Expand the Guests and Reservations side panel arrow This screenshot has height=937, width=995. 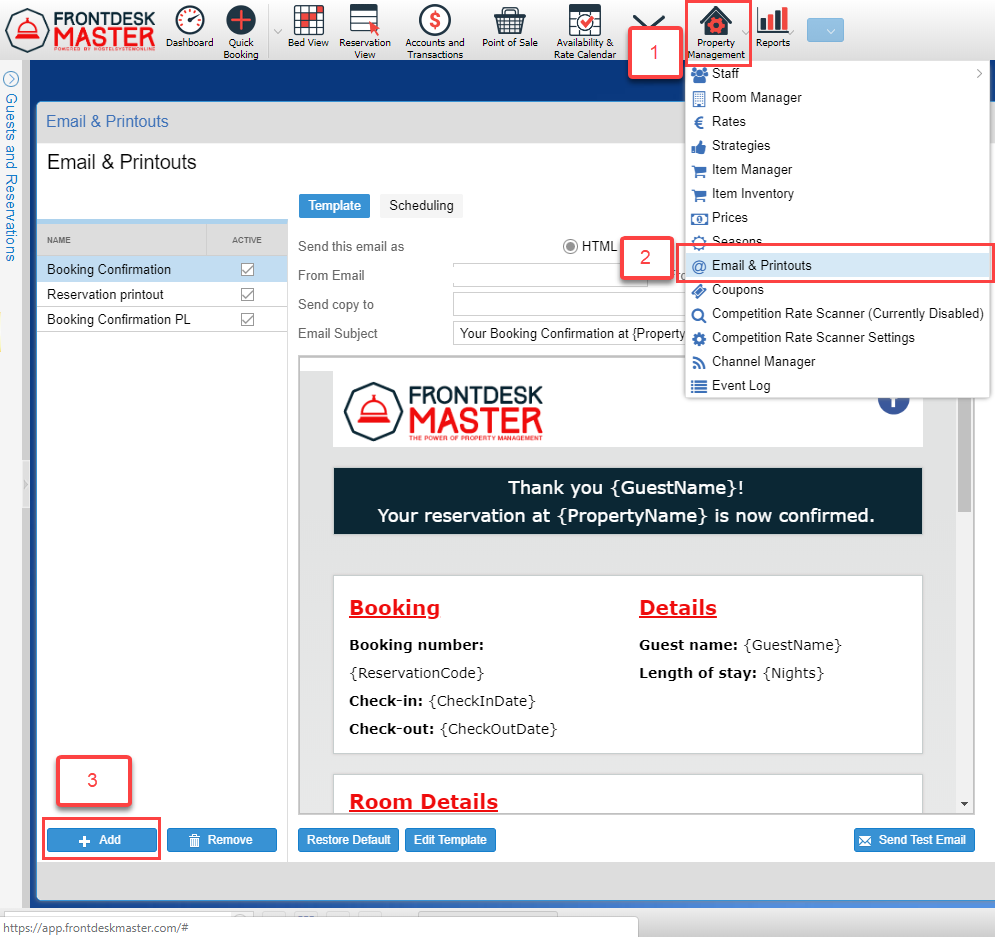coord(11,79)
